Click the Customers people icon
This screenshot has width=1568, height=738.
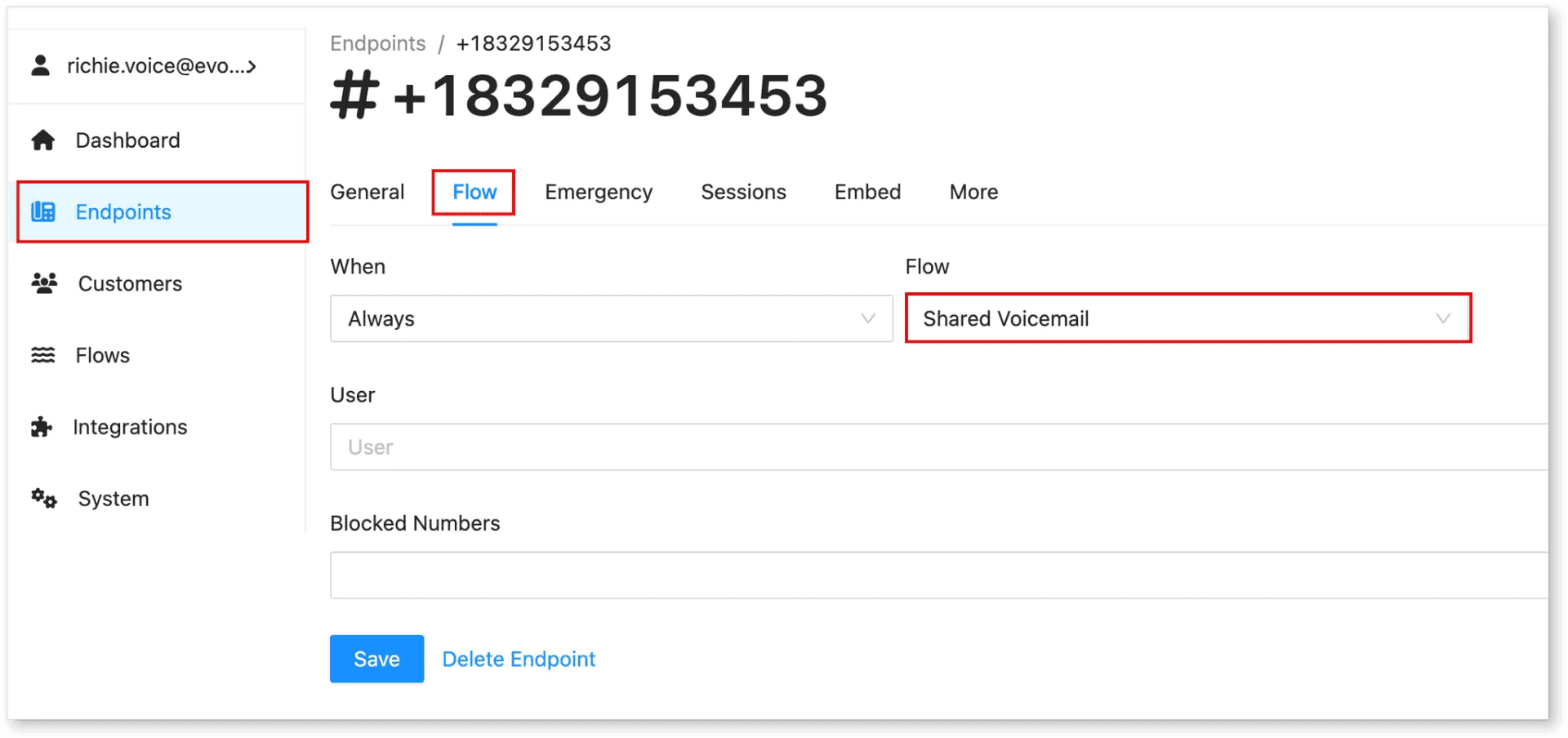pyautogui.click(x=44, y=283)
